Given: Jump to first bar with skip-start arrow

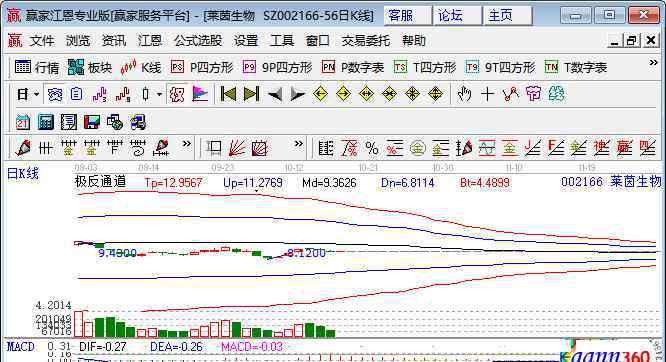Looking at the screenshot, I should click(228, 94).
